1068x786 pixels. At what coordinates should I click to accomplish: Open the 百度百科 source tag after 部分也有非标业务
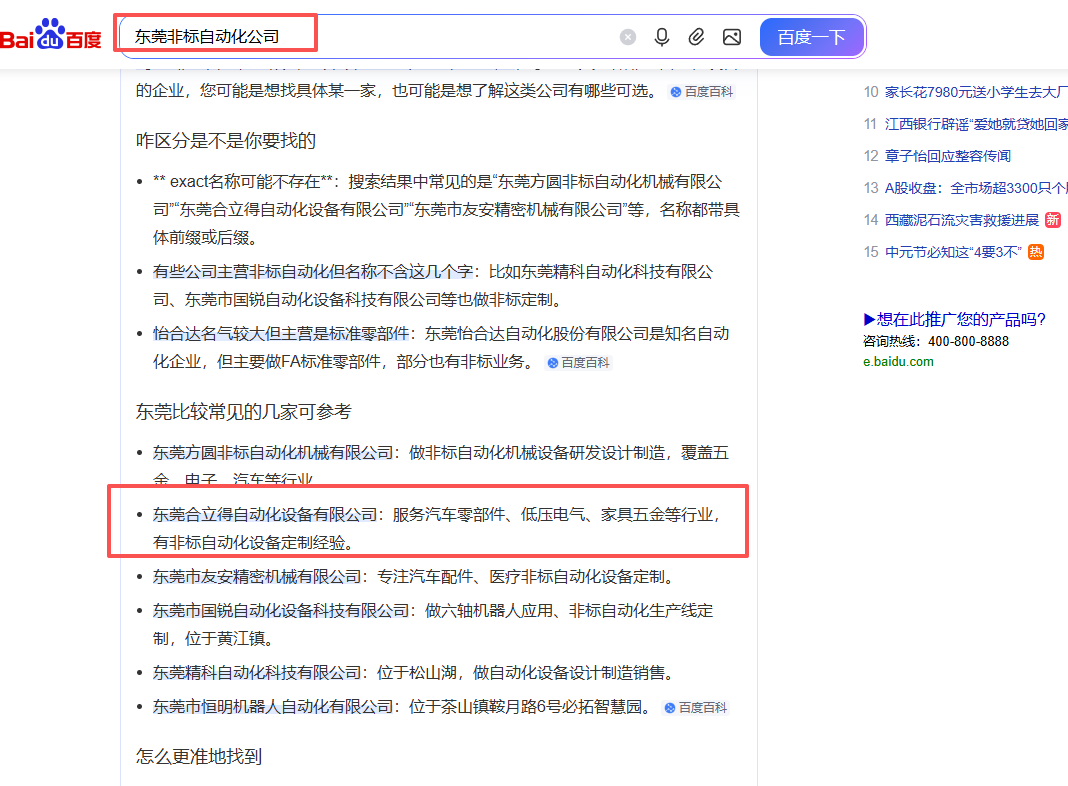tap(579, 363)
